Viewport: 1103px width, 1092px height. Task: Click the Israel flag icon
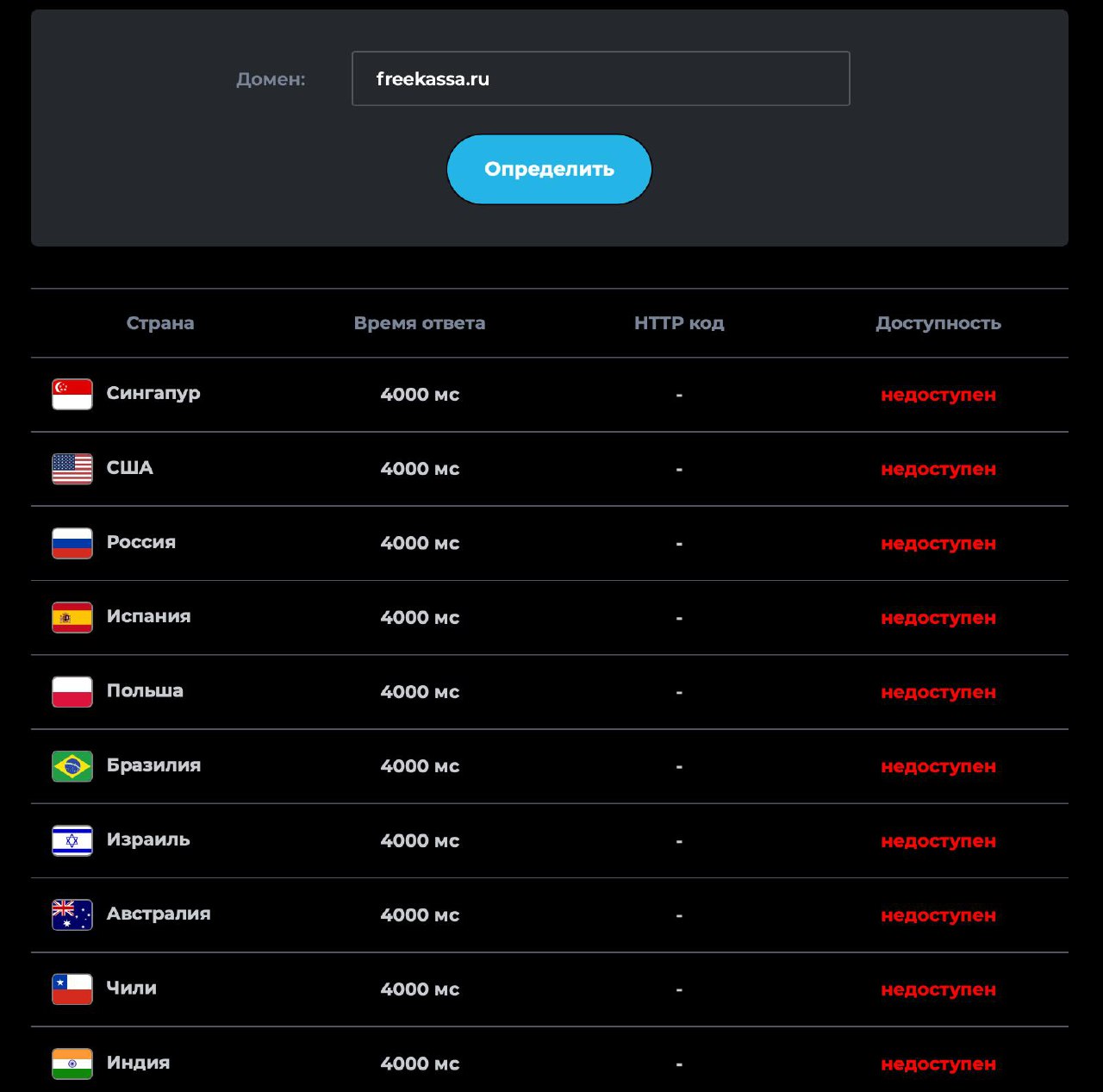click(72, 839)
